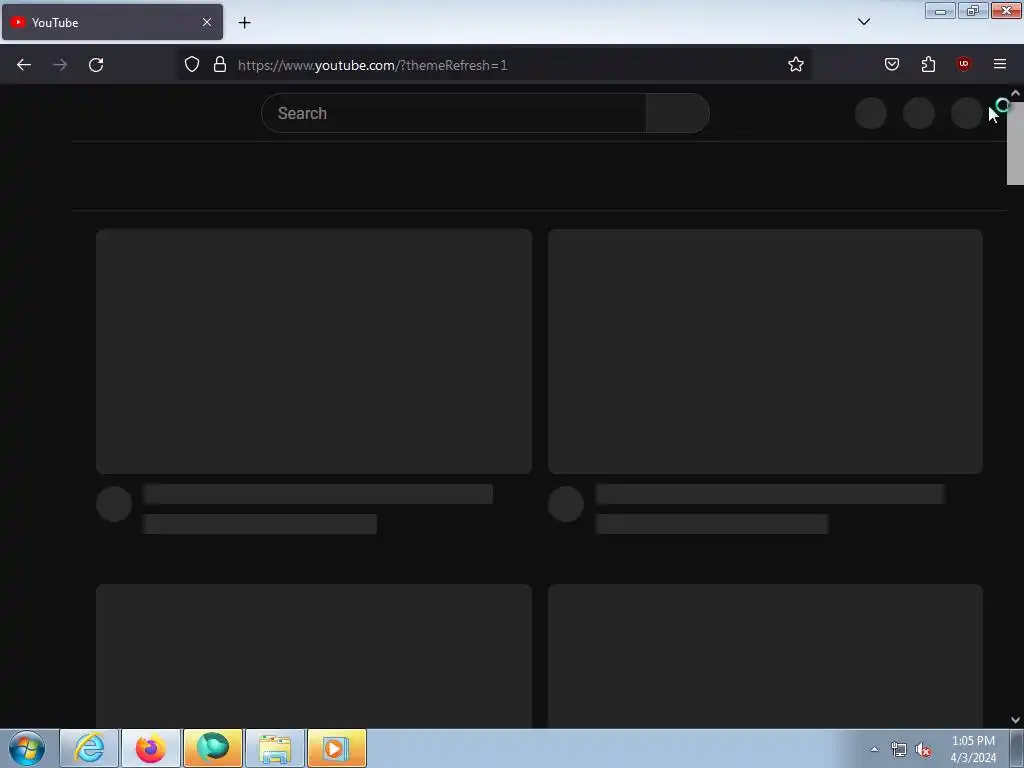Open the Firefox hamburger menu
Screen dimensions: 1024x768
click(999, 64)
